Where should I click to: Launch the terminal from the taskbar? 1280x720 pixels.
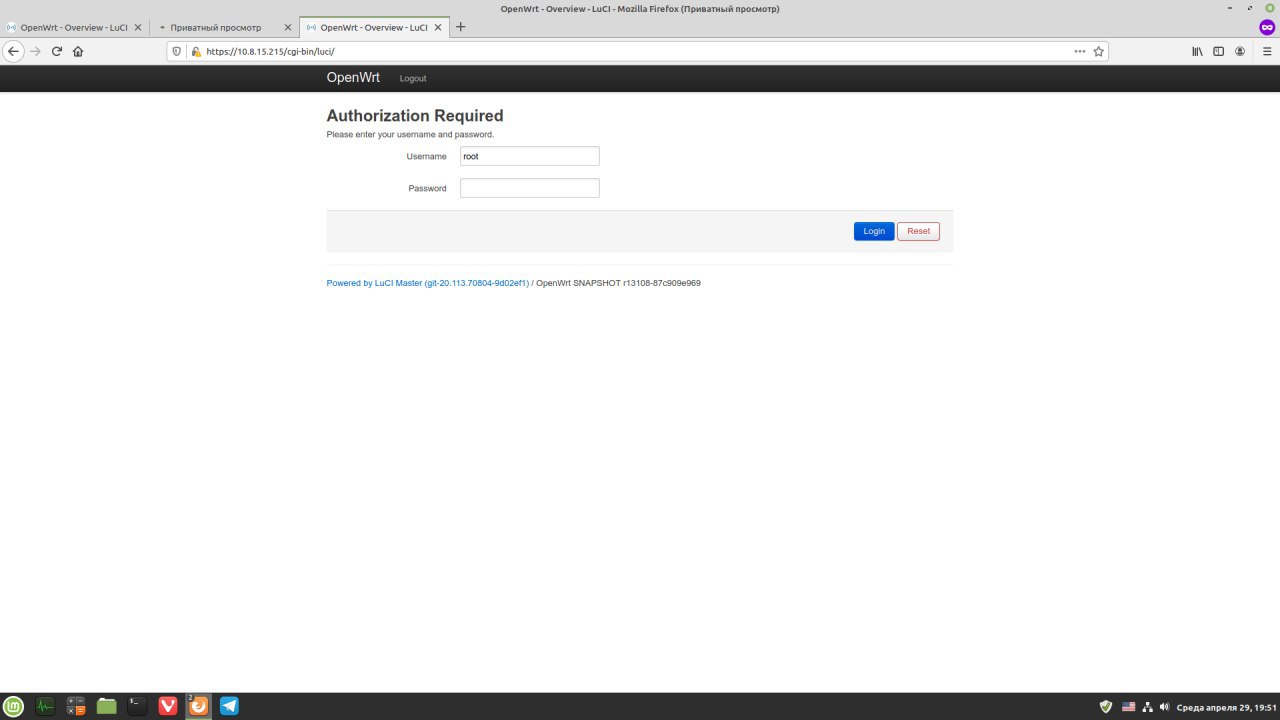[137, 706]
